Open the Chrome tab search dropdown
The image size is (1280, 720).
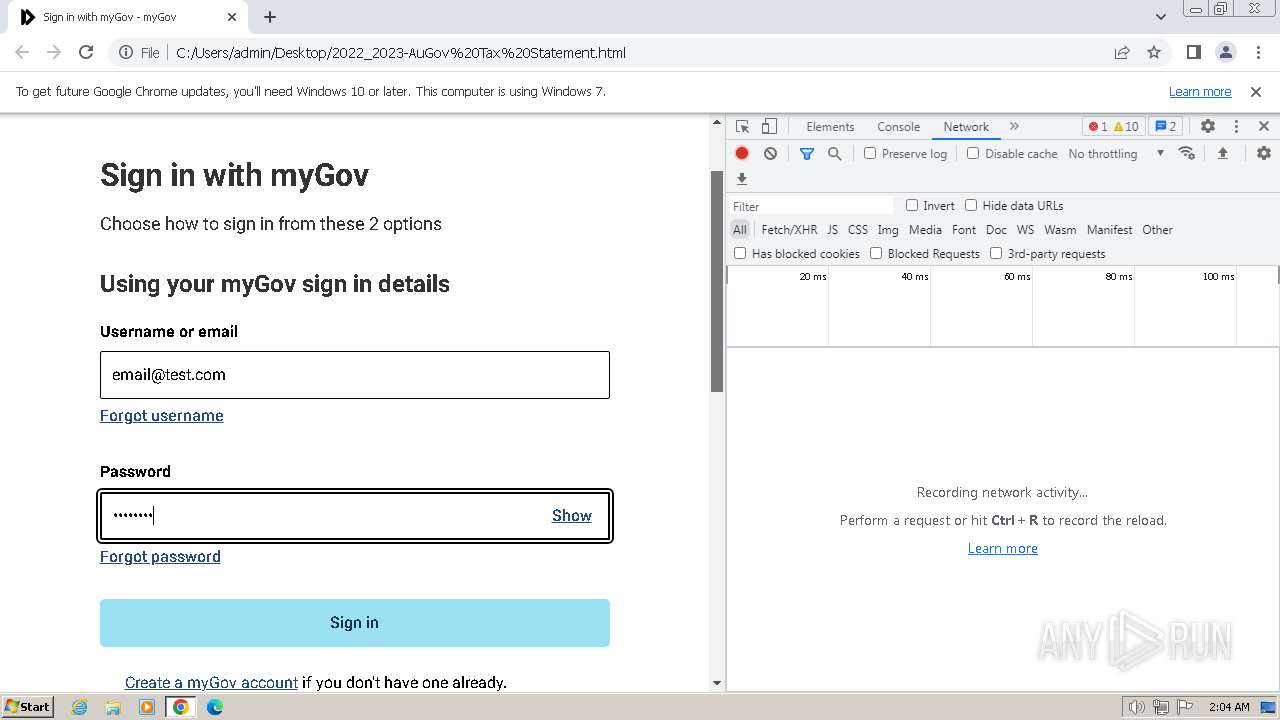[x=1161, y=17]
